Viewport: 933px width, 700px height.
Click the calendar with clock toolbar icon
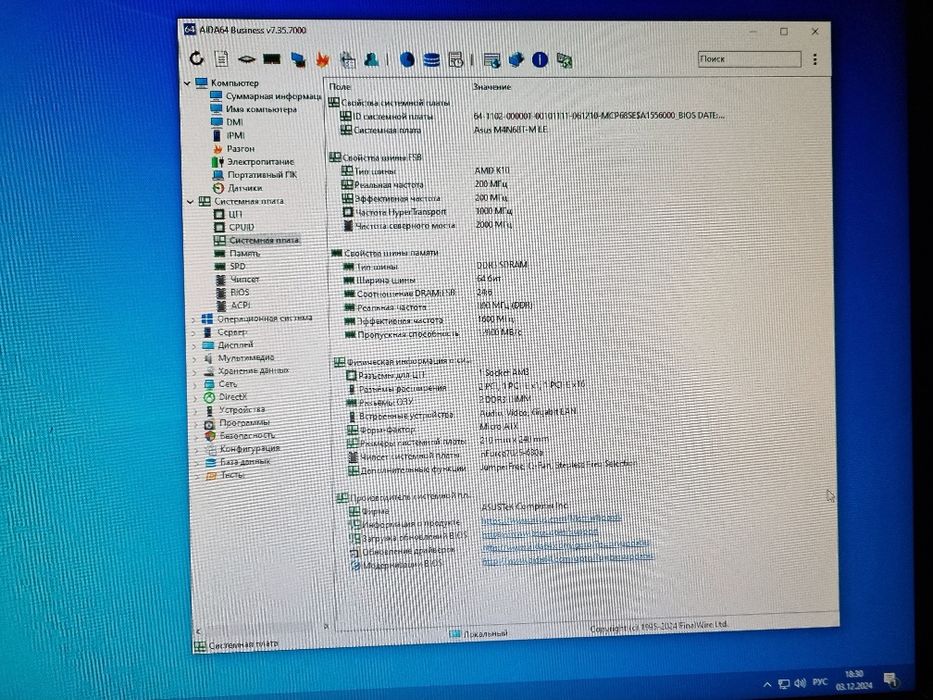point(456,60)
